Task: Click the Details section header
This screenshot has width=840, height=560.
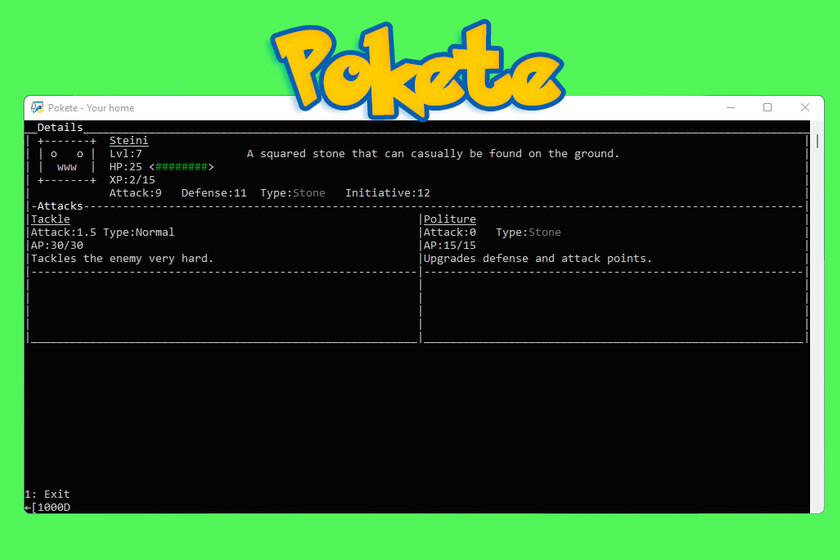Action: click(60, 127)
